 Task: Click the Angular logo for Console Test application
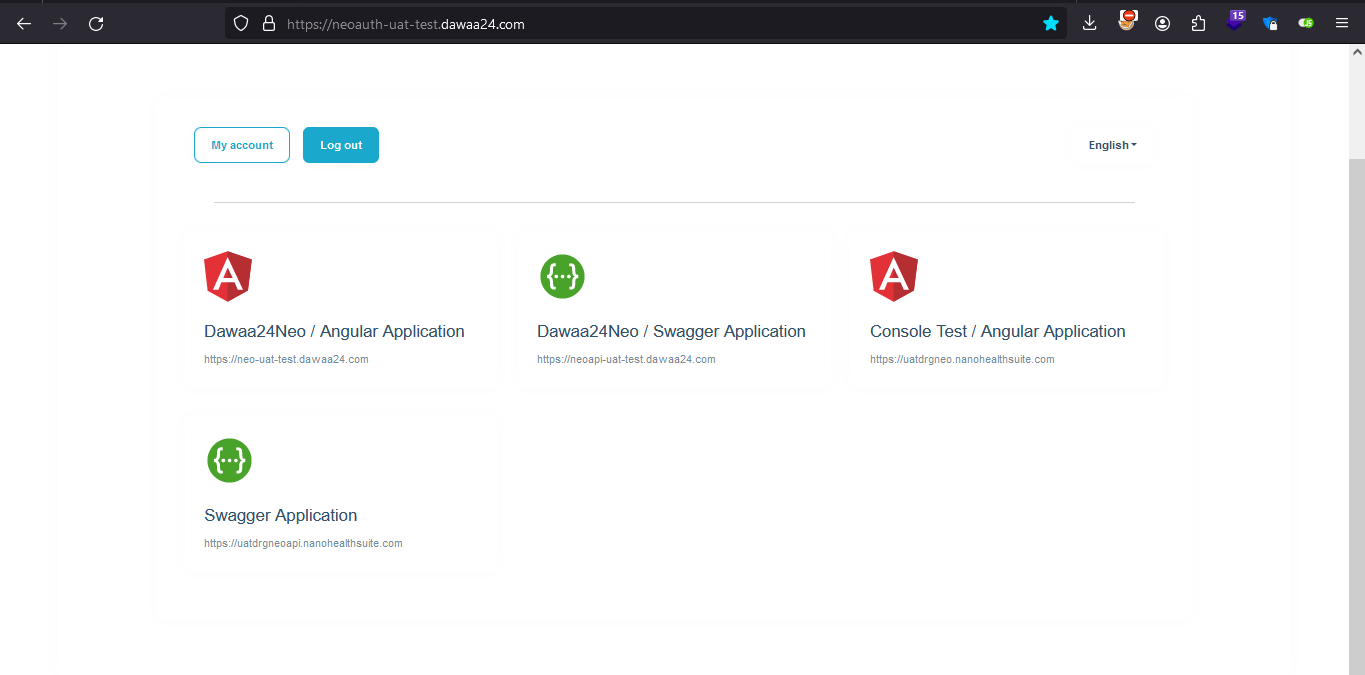click(894, 276)
